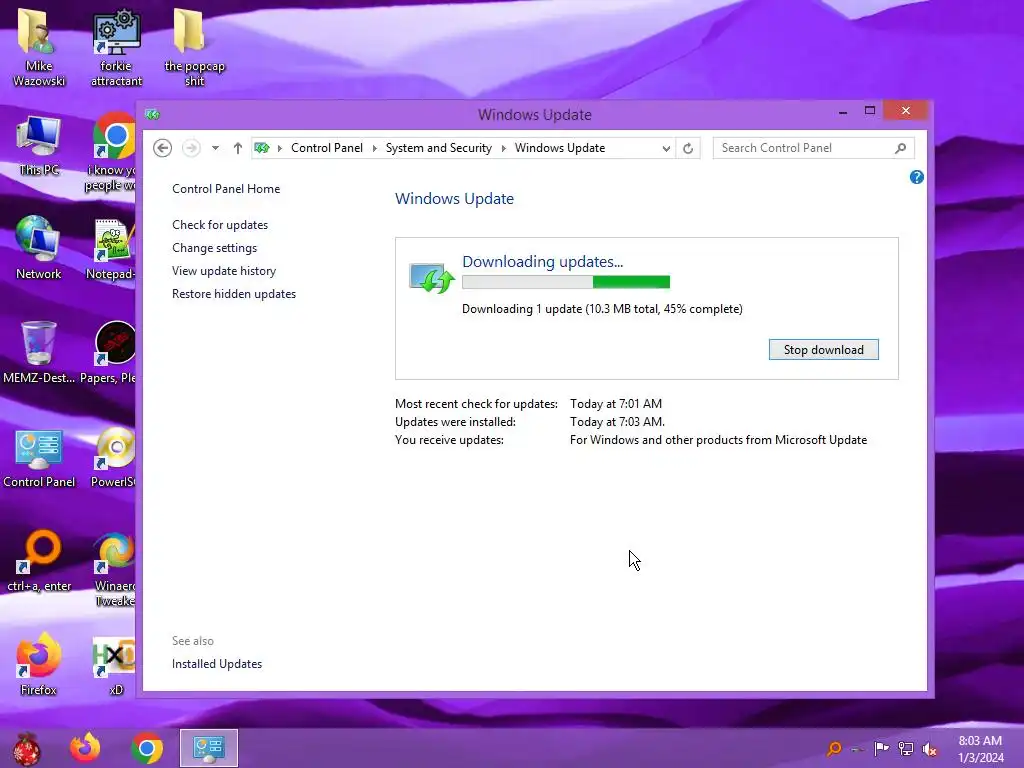The image size is (1024, 768).
Task: Click the Control Panel icon in the address bar
Action: click(262, 148)
